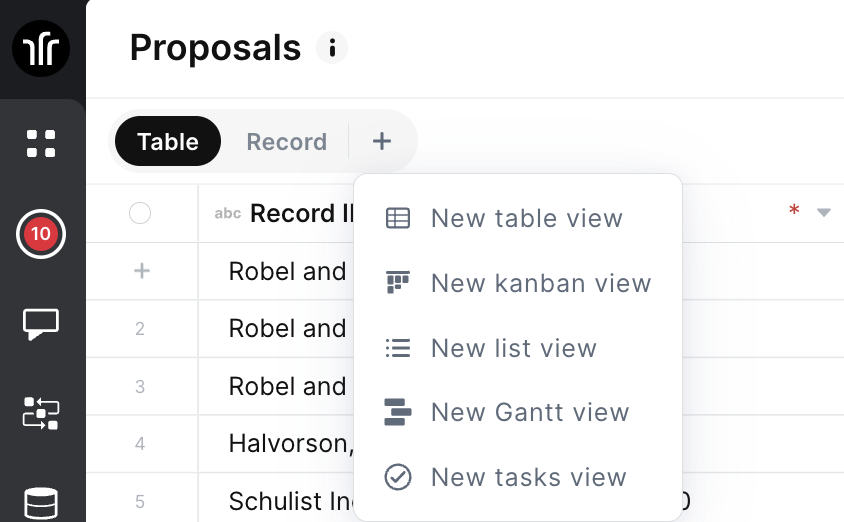Open the workflow automation icon in sidebar
Image resolution: width=844 pixels, height=522 pixels.
tap(41, 412)
